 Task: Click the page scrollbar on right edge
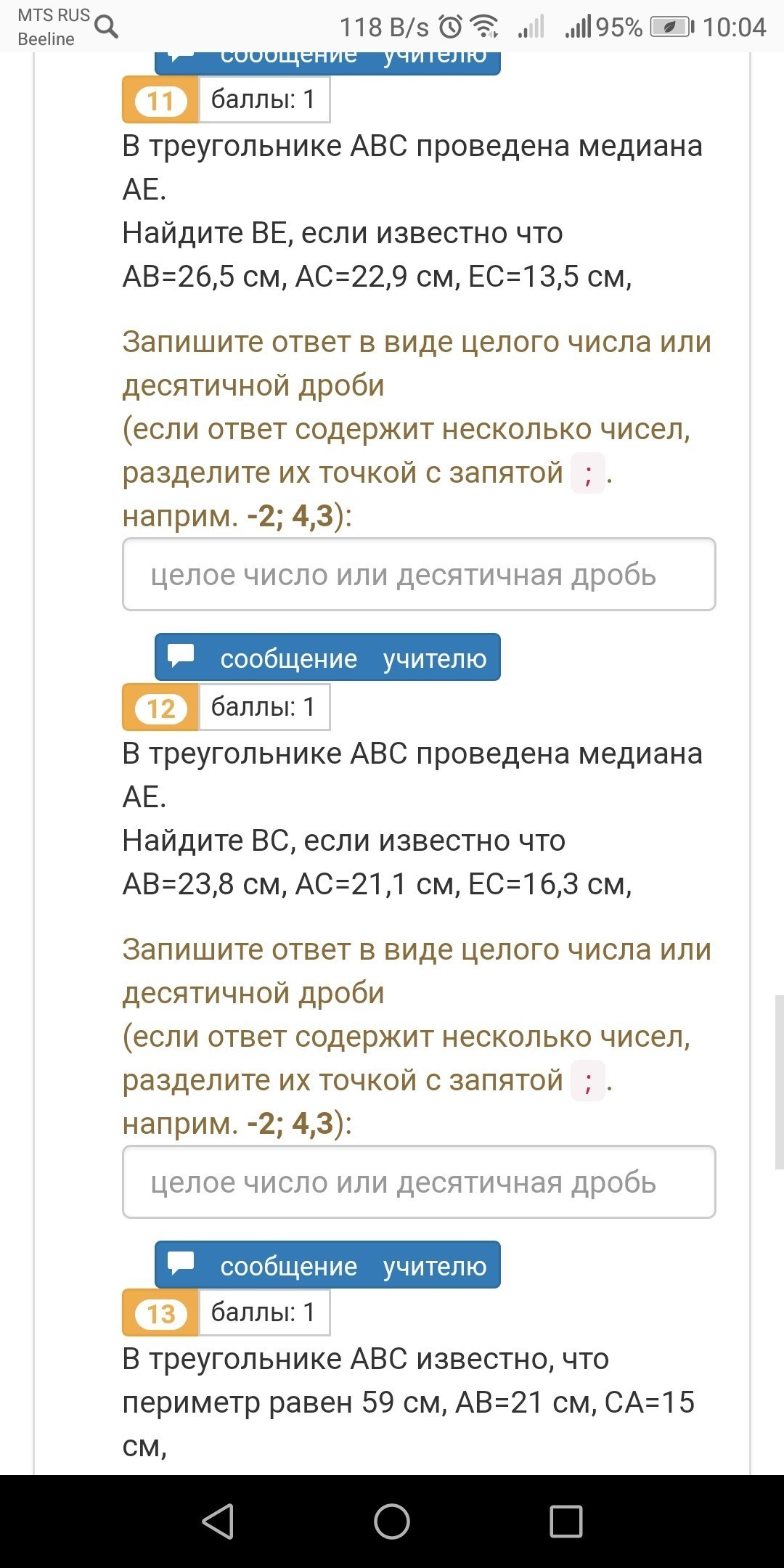tap(779, 1082)
